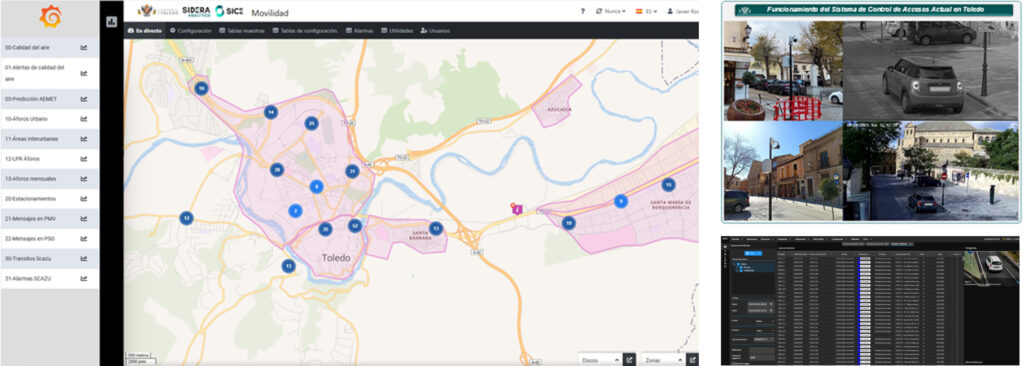The width and height of the screenshot is (1024, 366).
Task: Click the edit icon next to Discos
Action: pyautogui.click(x=630, y=359)
